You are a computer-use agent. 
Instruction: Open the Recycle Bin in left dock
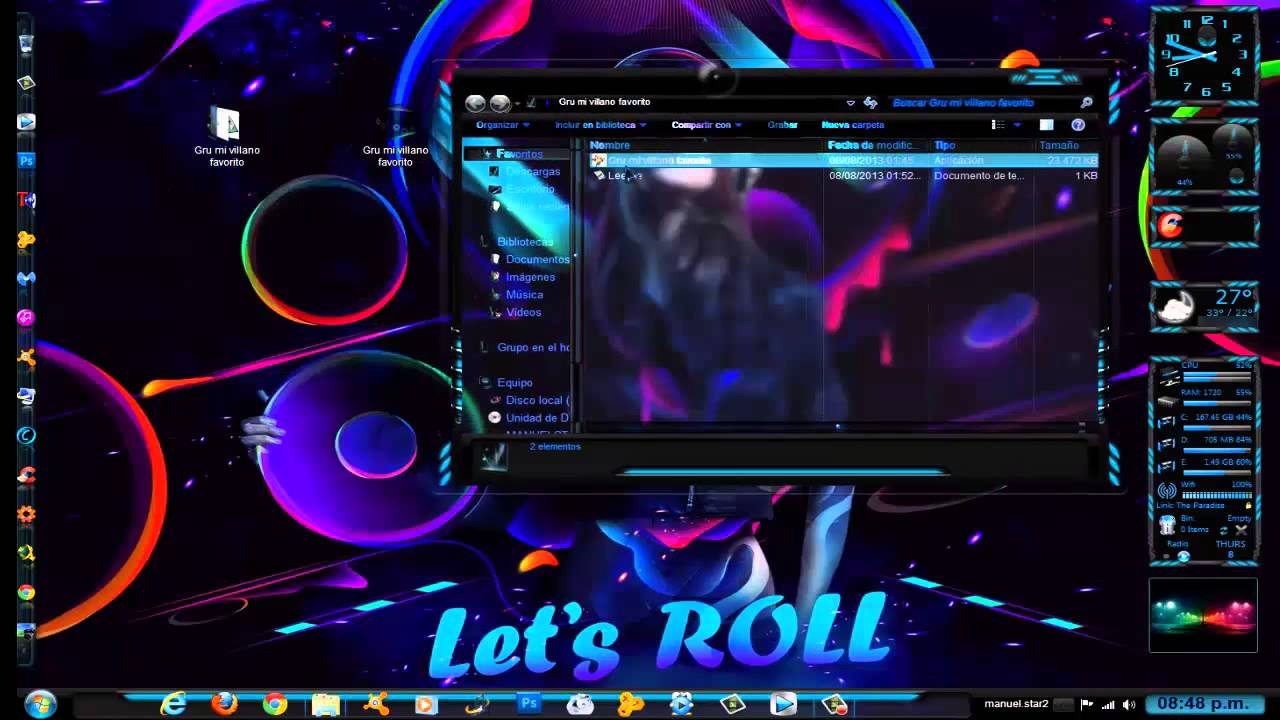click(26, 44)
